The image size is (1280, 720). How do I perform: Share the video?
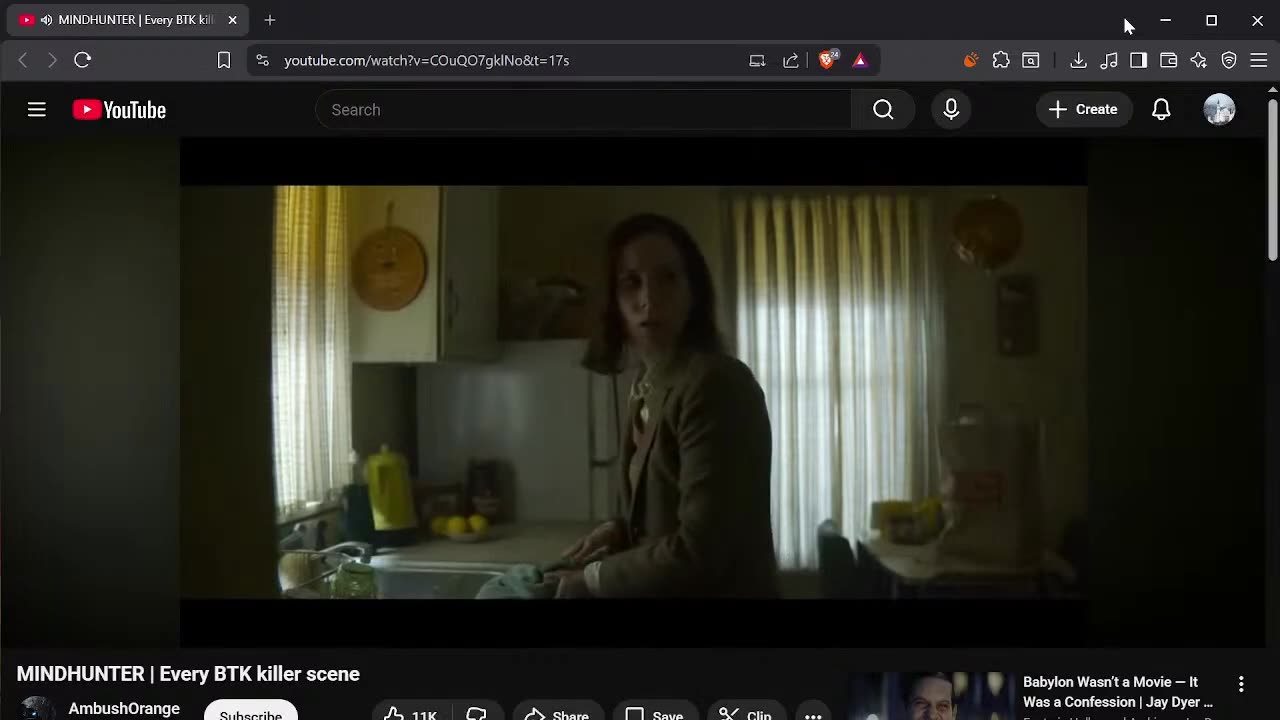558,712
